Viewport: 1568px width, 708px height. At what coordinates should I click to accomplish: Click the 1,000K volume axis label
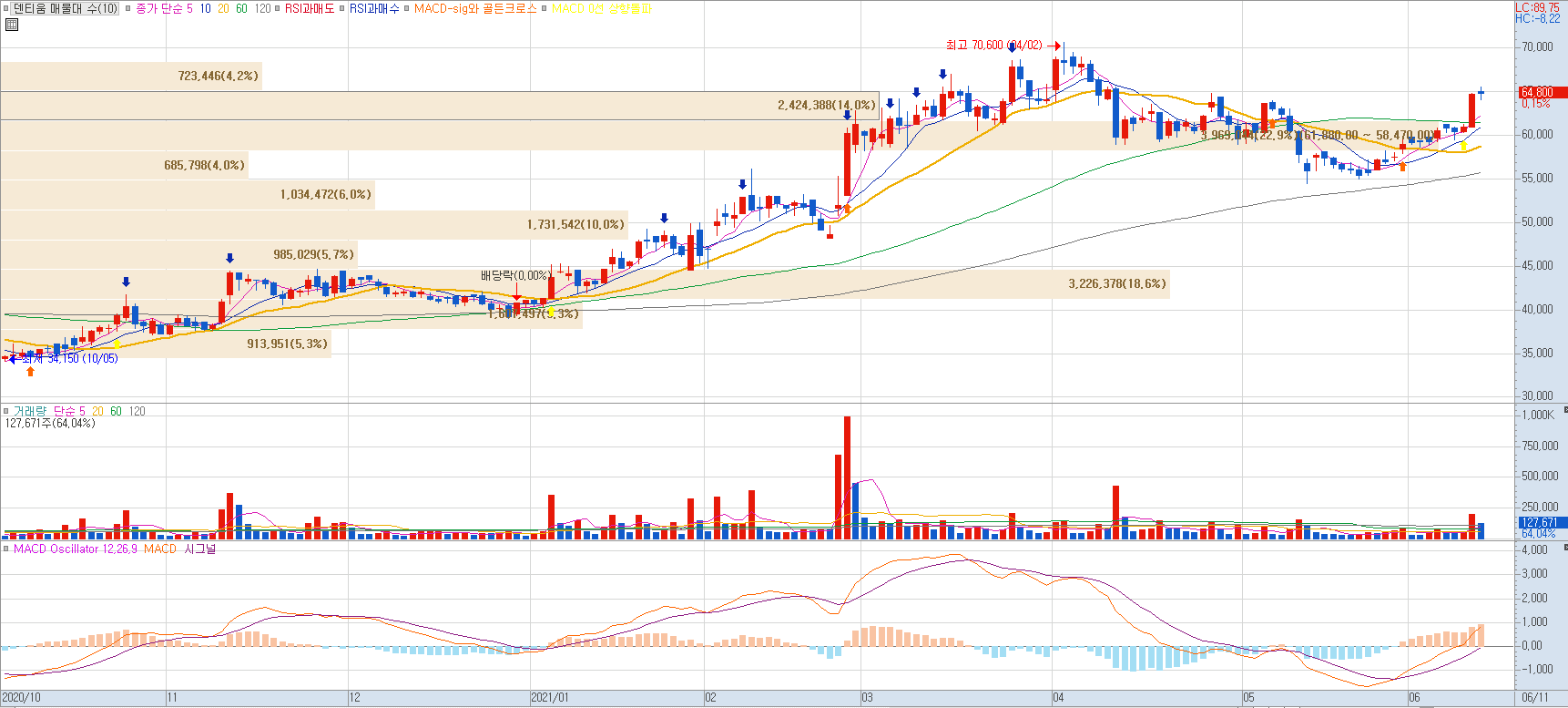point(1538,415)
